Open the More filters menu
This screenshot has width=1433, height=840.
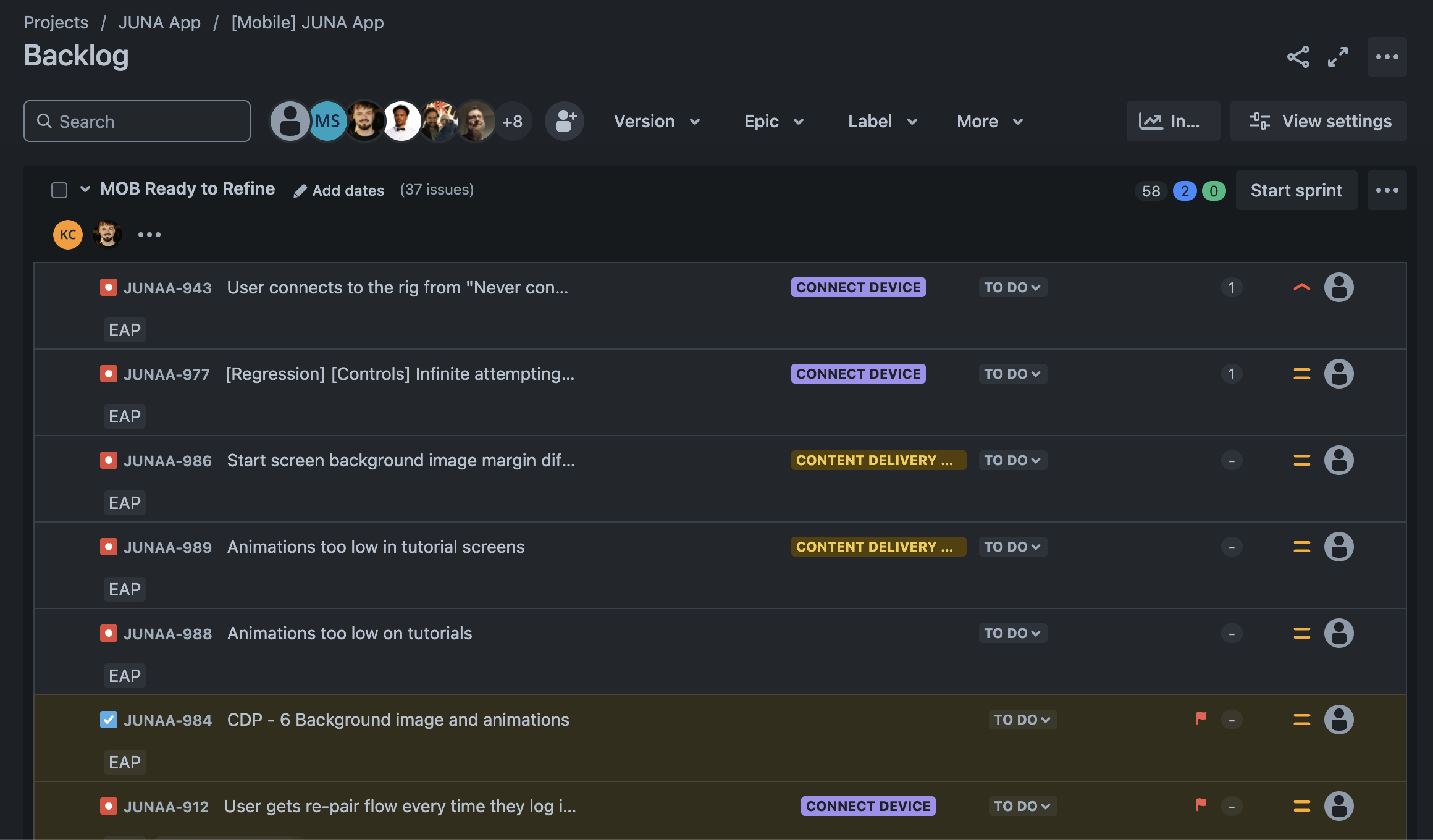click(990, 121)
